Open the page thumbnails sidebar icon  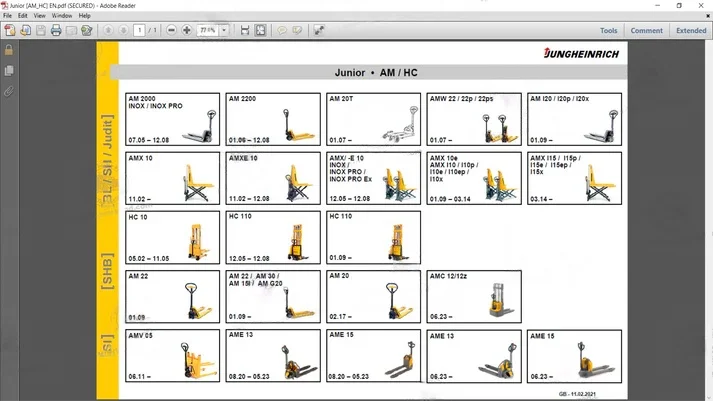(9, 71)
